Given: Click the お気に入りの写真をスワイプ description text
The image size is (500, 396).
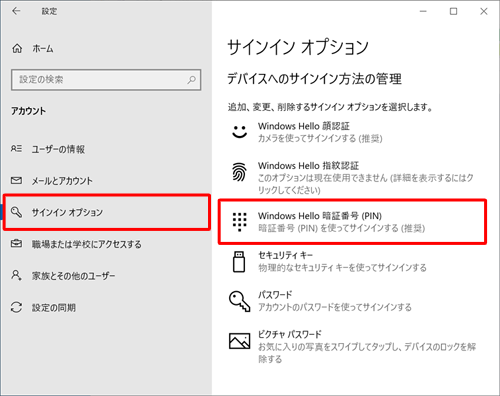Looking at the screenshot, I should pos(367,353).
